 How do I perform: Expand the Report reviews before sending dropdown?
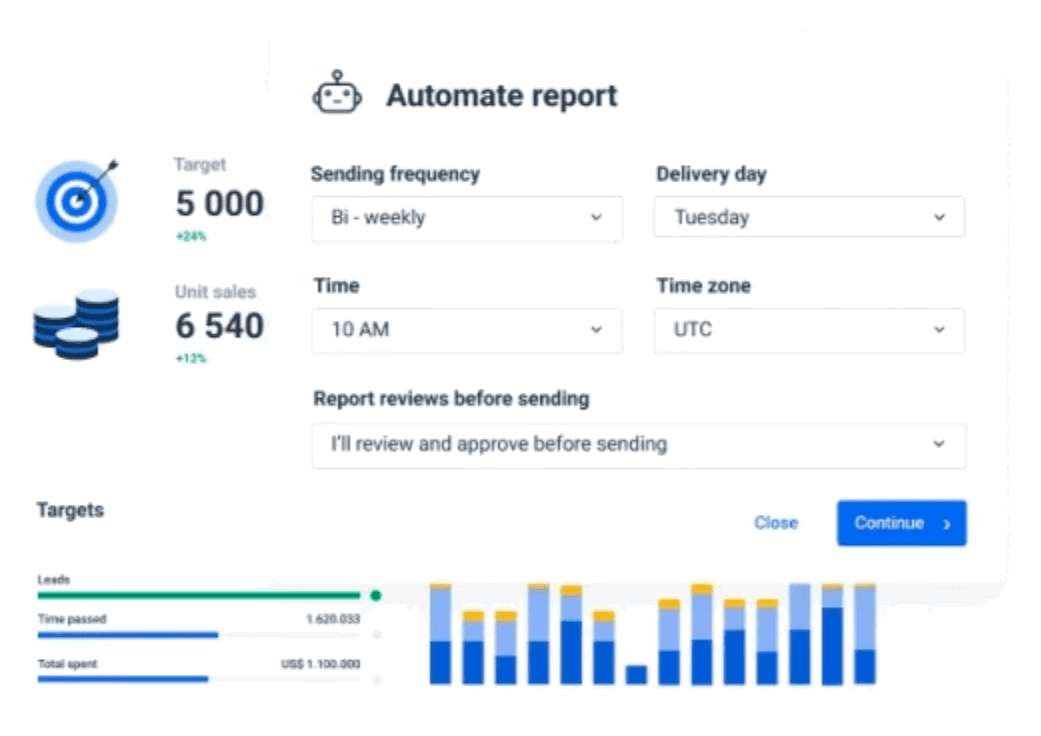(637, 446)
